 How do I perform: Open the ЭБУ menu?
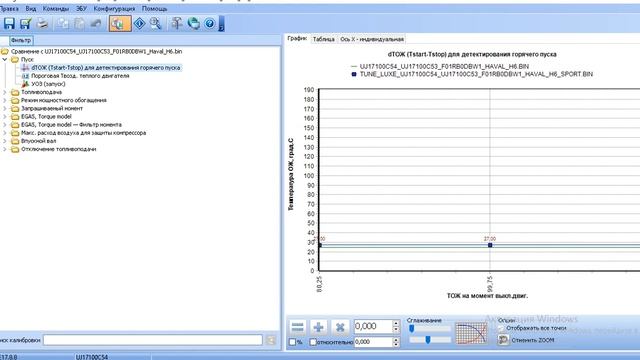[x=81, y=9]
